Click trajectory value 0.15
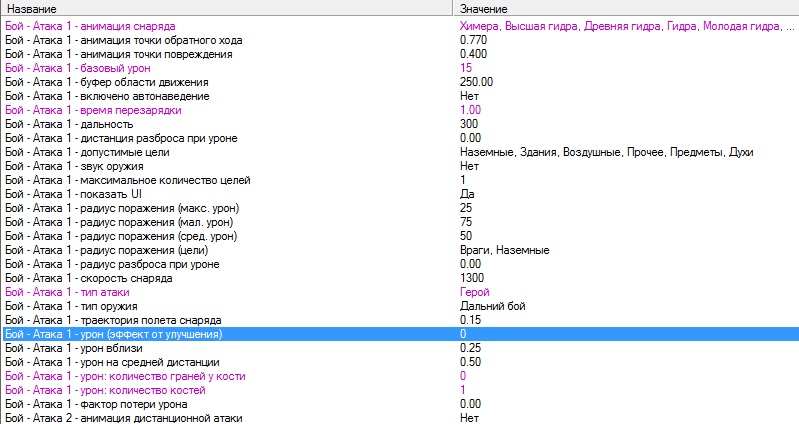799x424 pixels. [470, 321]
